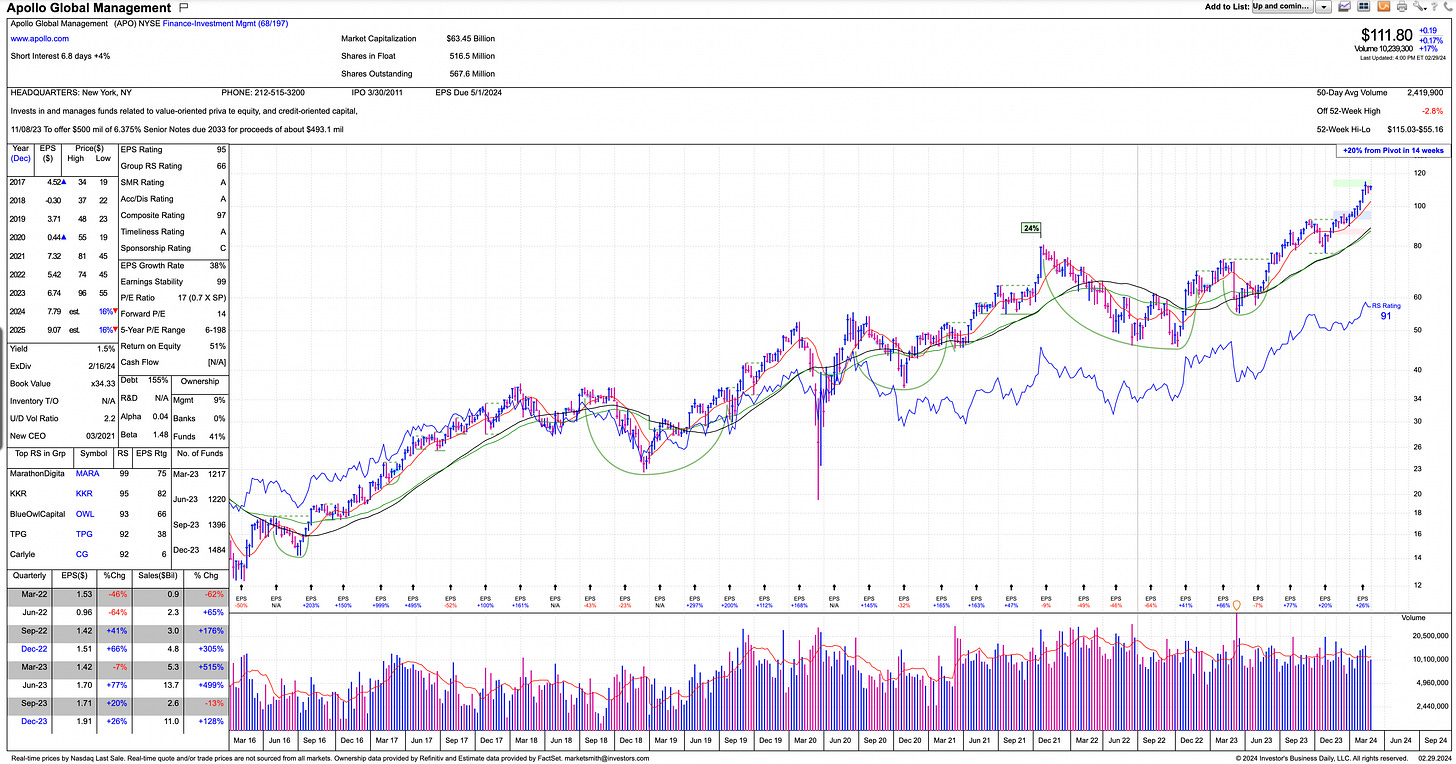
Task: Click the Mar 20 date on time axis
Action: 803,740
